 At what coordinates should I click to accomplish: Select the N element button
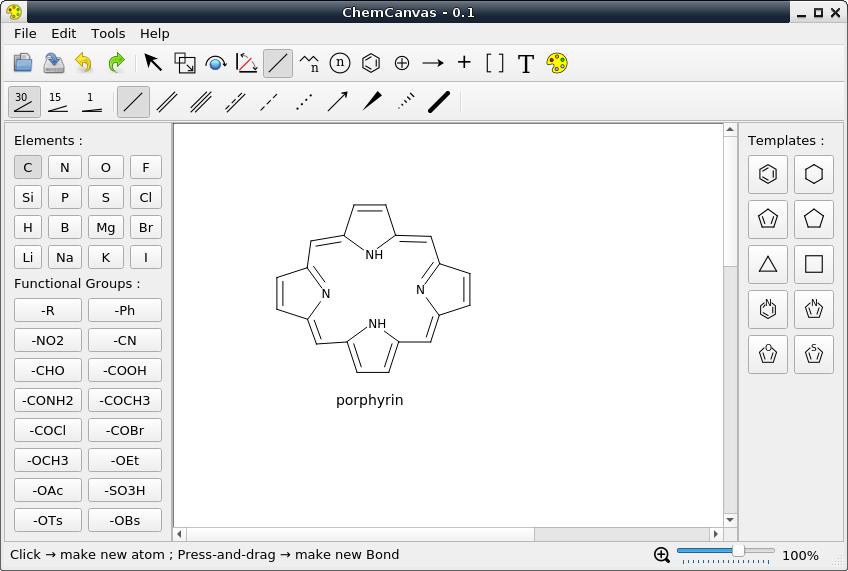[65, 168]
